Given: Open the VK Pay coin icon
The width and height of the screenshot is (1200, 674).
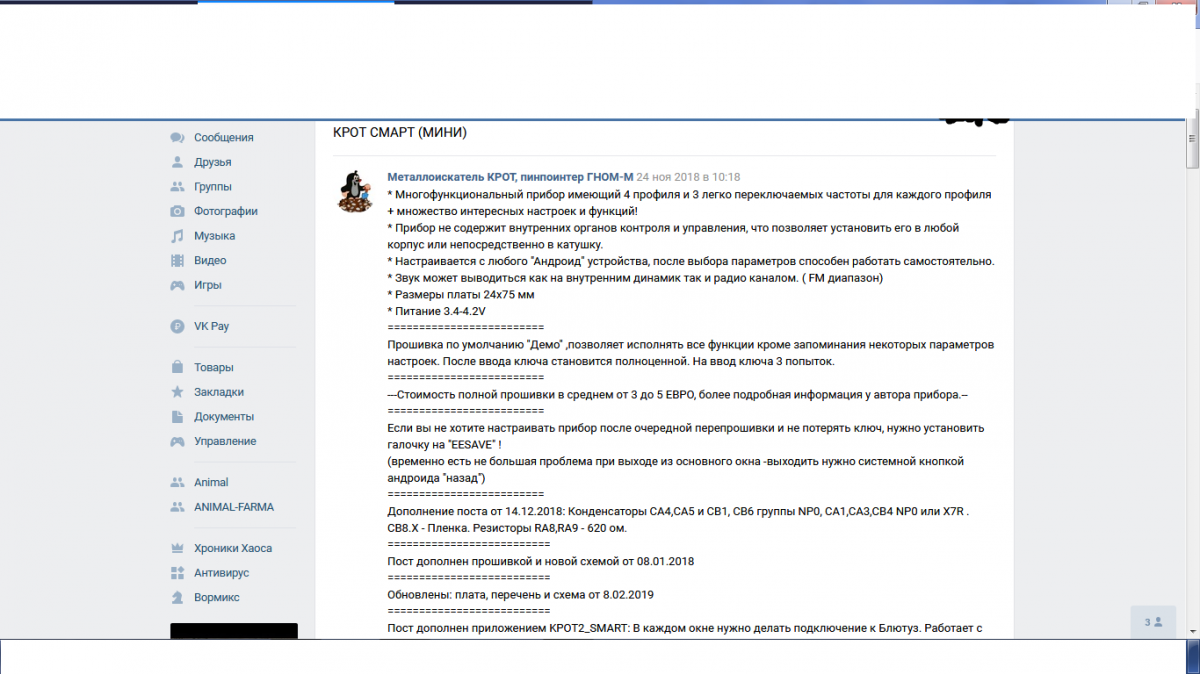Looking at the screenshot, I should [x=177, y=326].
